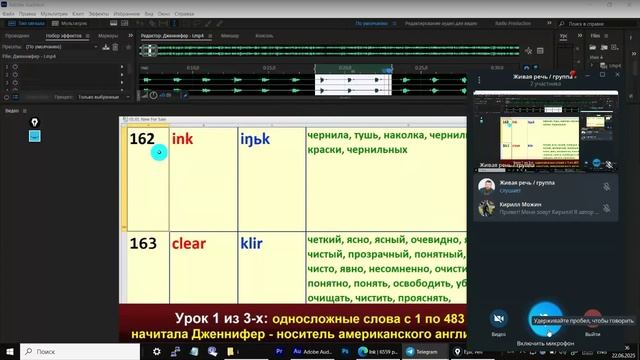Toggle video camera in Telegram call
640x360 pixels.
point(498,319)
